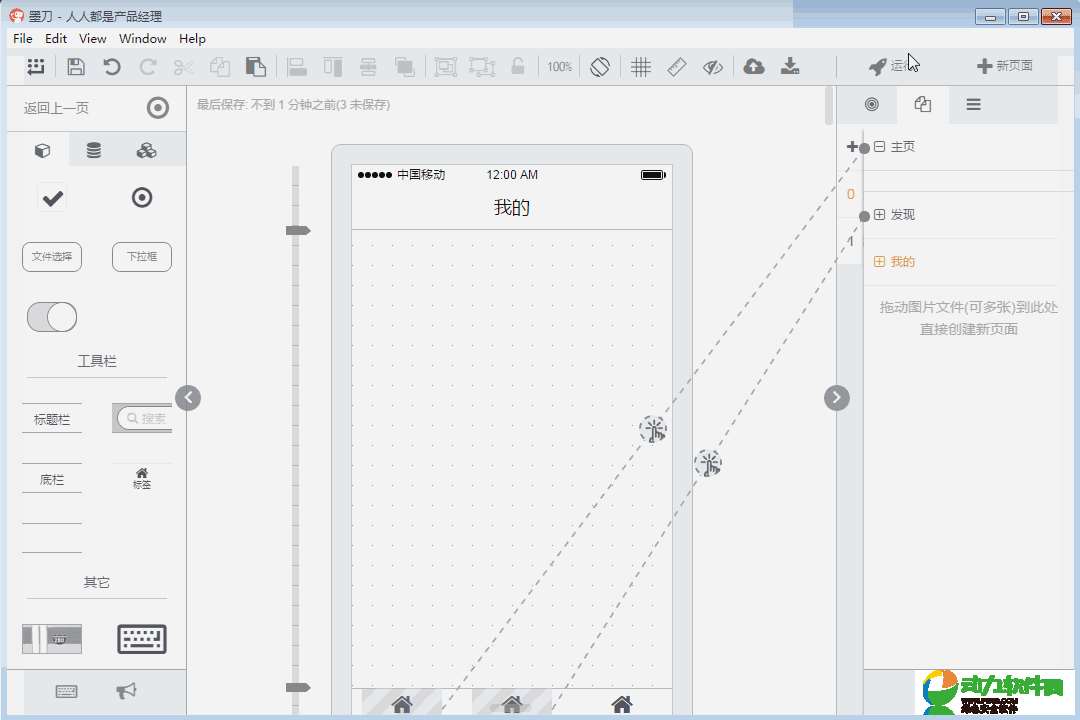1080x720 pixels.
Task: Run the prototype with the rocket button
Action: [890, 66]
